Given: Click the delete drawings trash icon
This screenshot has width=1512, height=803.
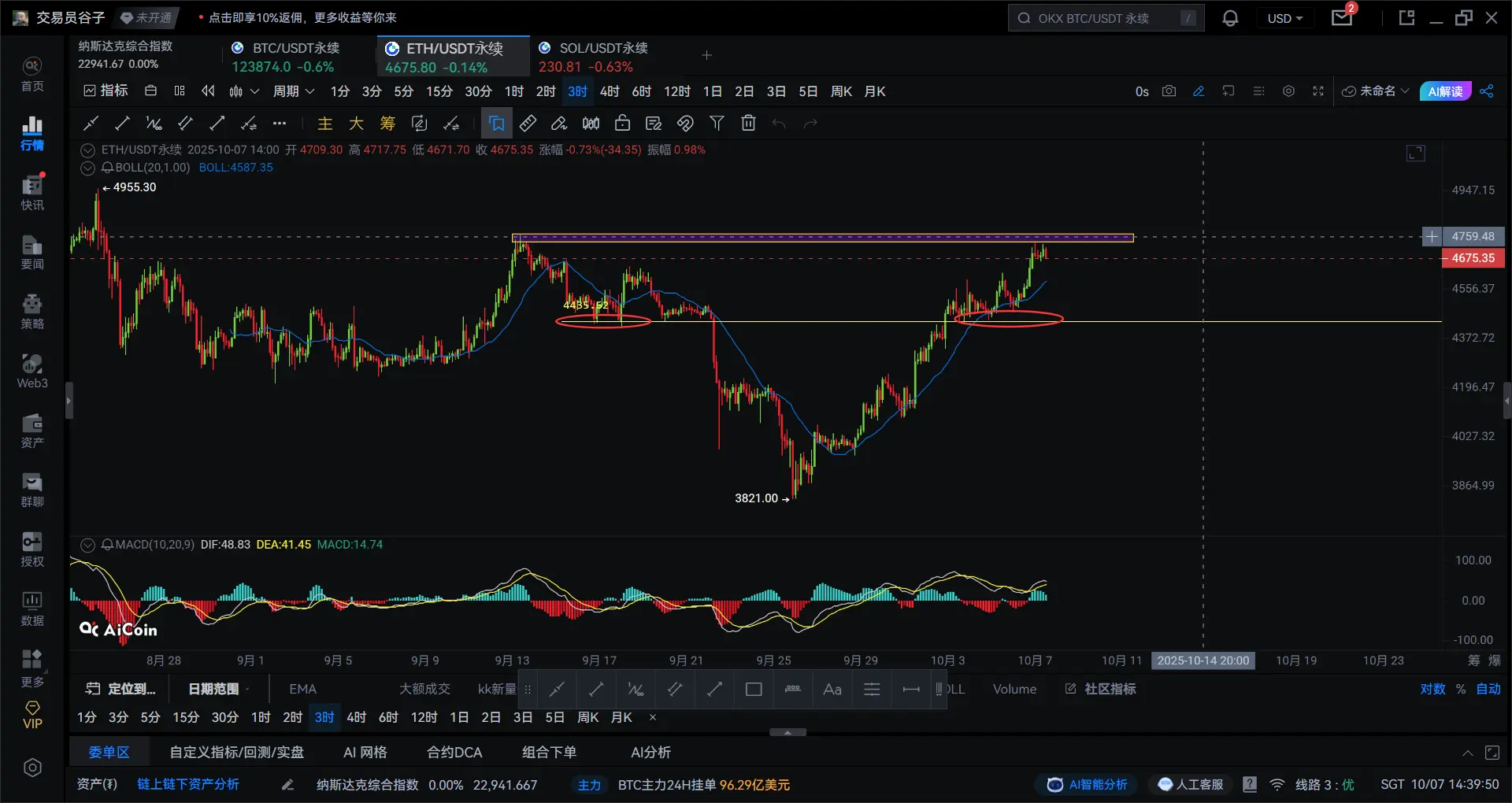Looking at the screenshot, I should pos(748,123).
